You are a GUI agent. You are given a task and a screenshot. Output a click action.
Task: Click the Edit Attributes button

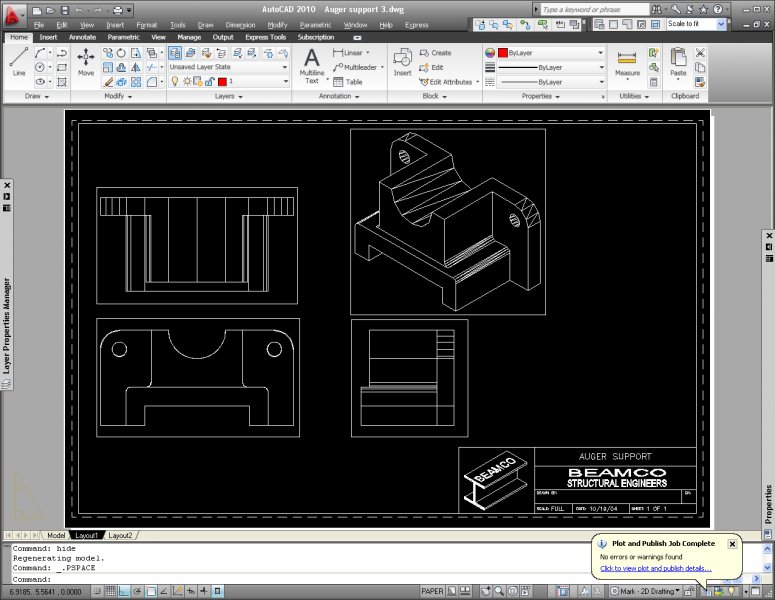coord(445,82)
